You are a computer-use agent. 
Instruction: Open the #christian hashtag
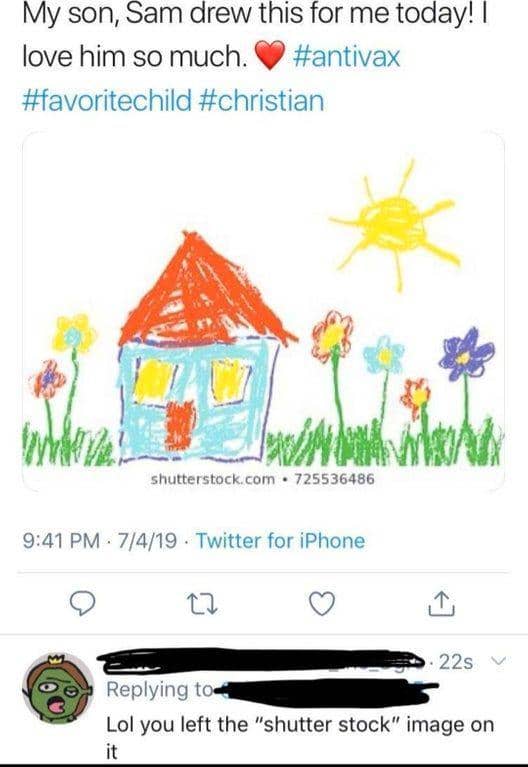click(x=262, y=101)
